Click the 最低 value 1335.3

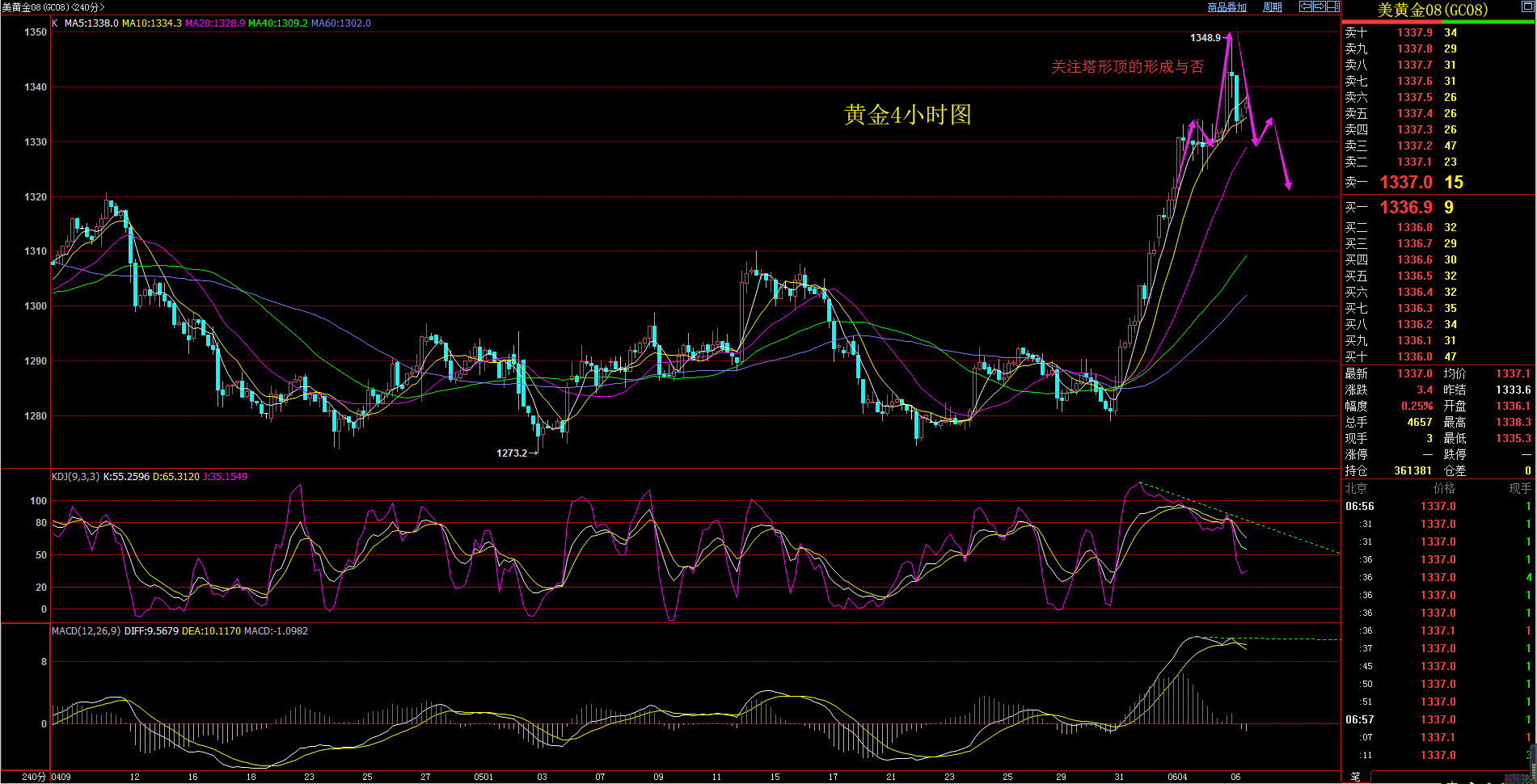click(x=1513, y=438)
